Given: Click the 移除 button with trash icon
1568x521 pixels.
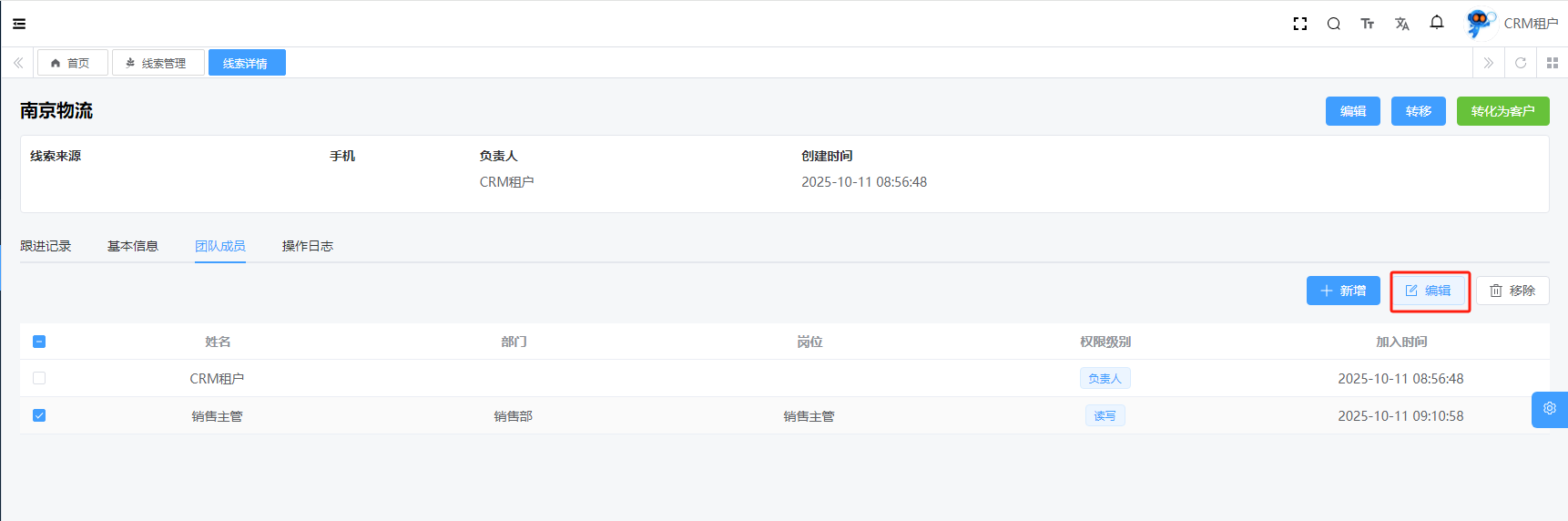Looking at the screenshot, I should click(x=1512, y=291).
